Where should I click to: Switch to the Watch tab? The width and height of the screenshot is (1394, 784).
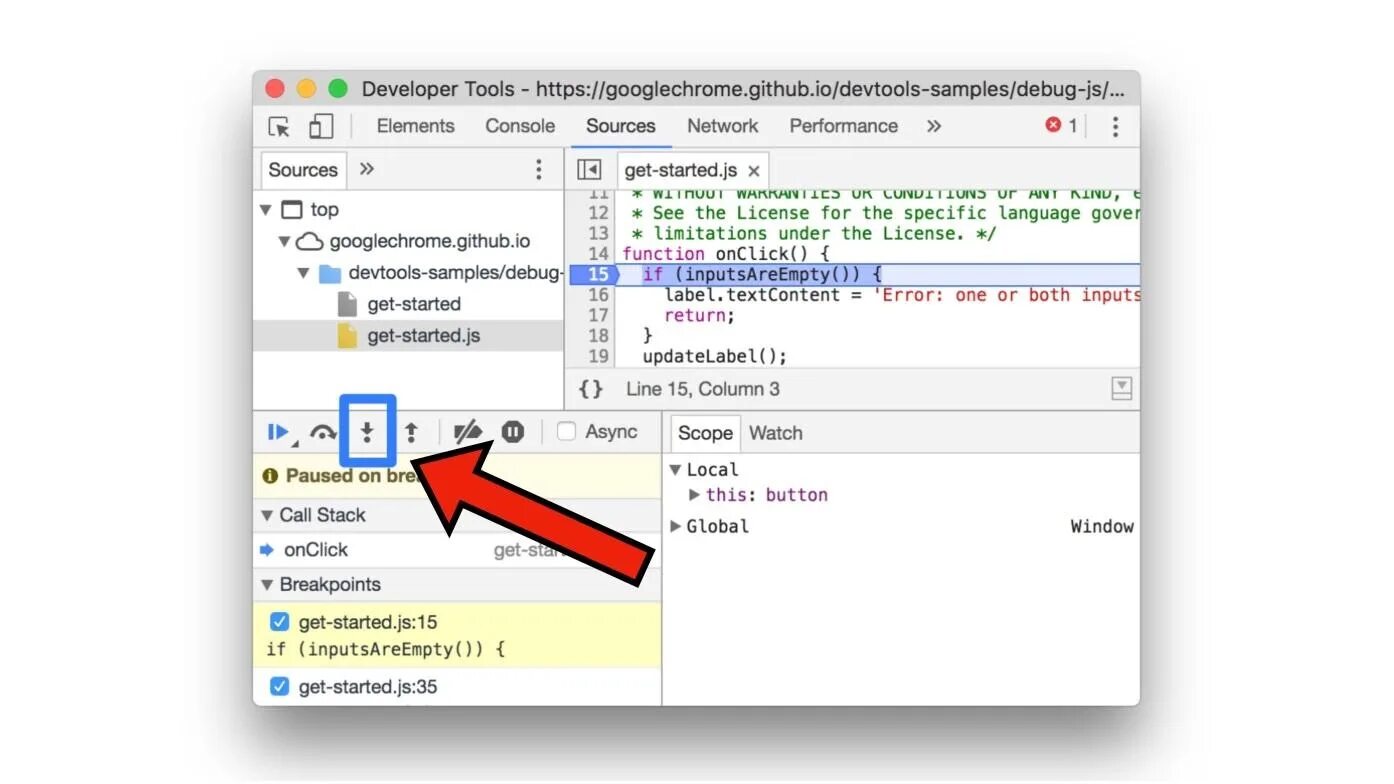776,433
